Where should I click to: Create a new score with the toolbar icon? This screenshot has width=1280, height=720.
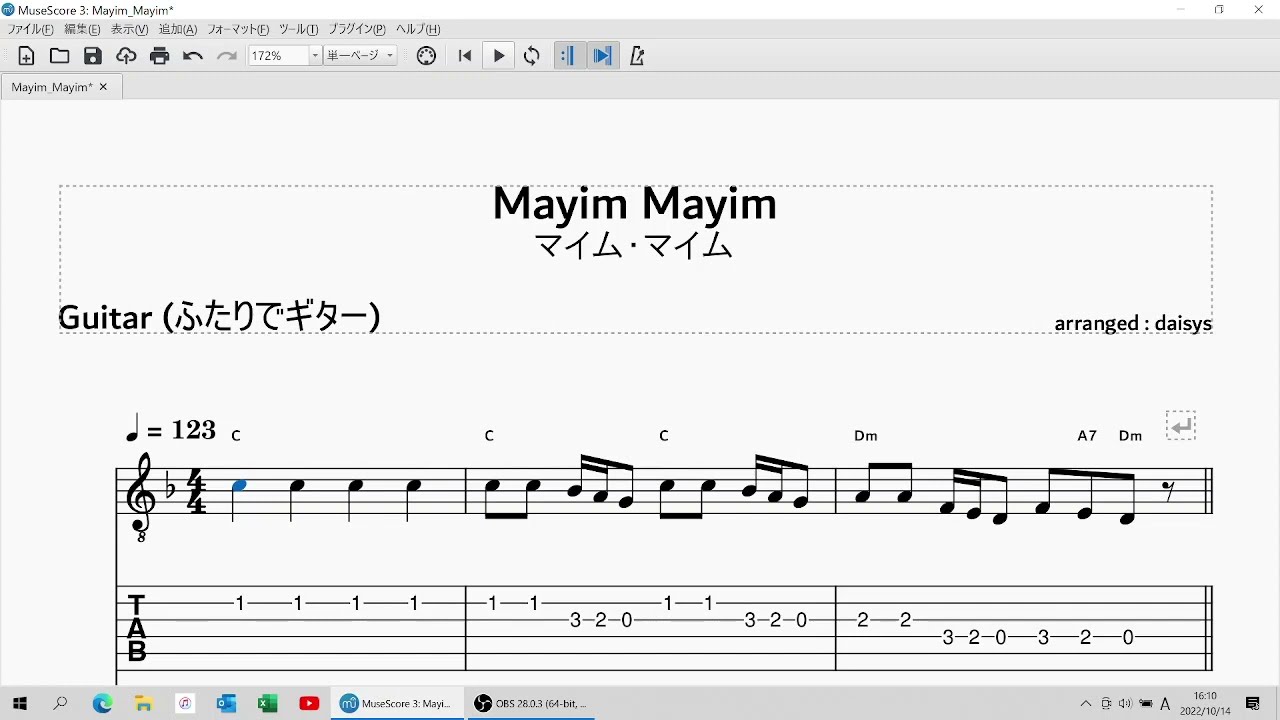[x=26, y=56]
